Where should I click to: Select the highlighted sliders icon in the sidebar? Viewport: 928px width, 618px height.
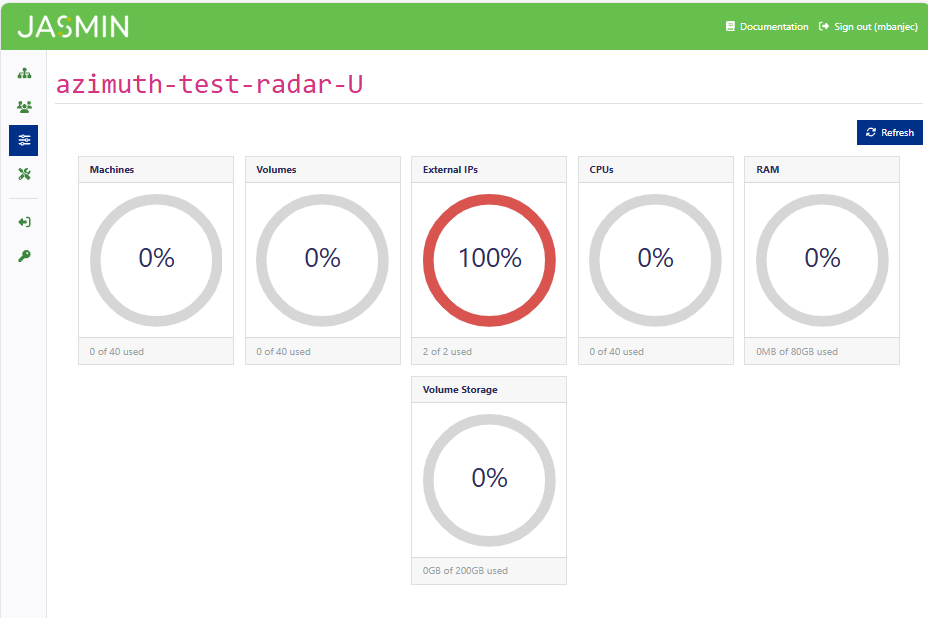(x=24, y=140)
